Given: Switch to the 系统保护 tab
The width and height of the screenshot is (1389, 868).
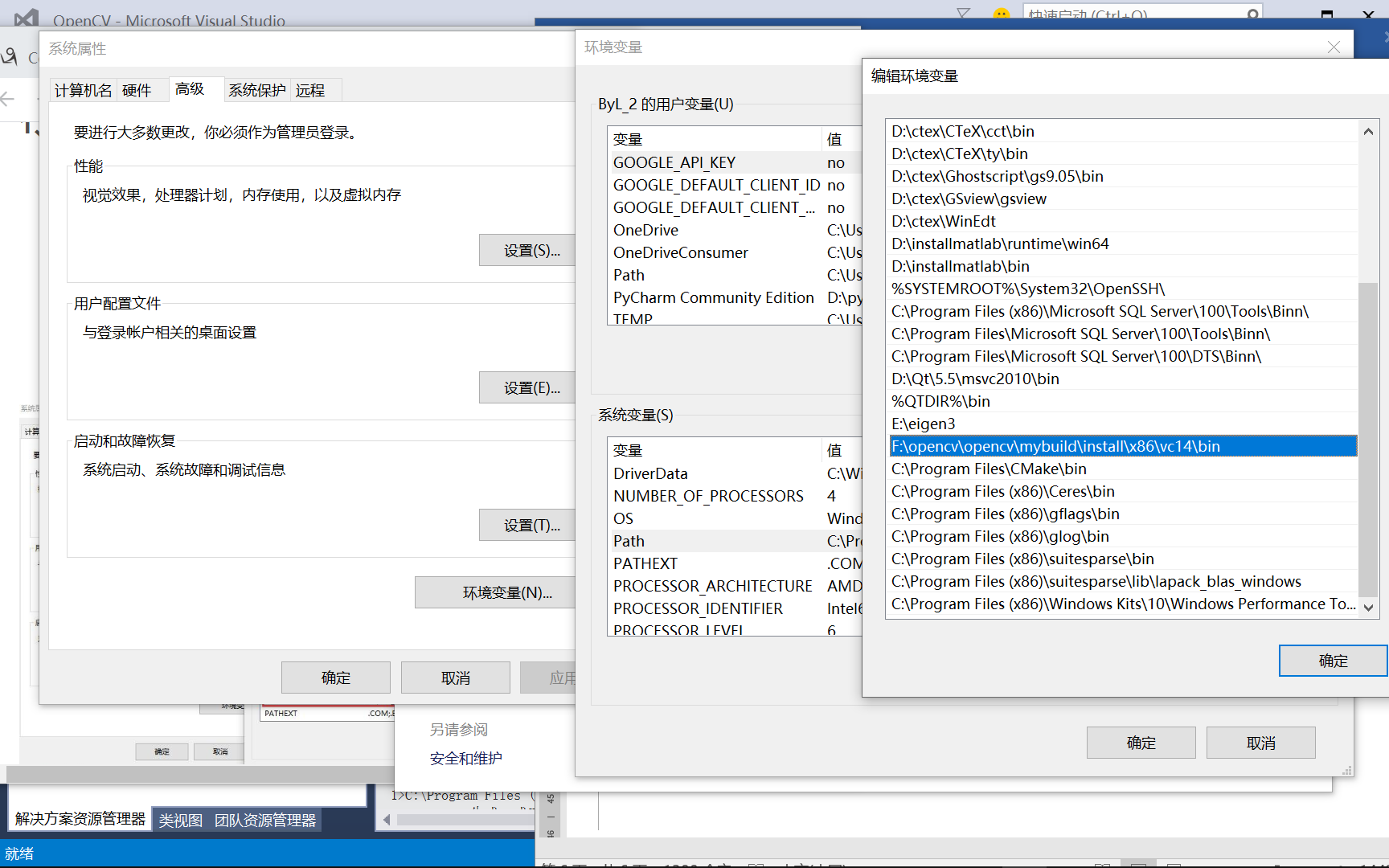Looking at the screenshot, I should pos(256,88).
